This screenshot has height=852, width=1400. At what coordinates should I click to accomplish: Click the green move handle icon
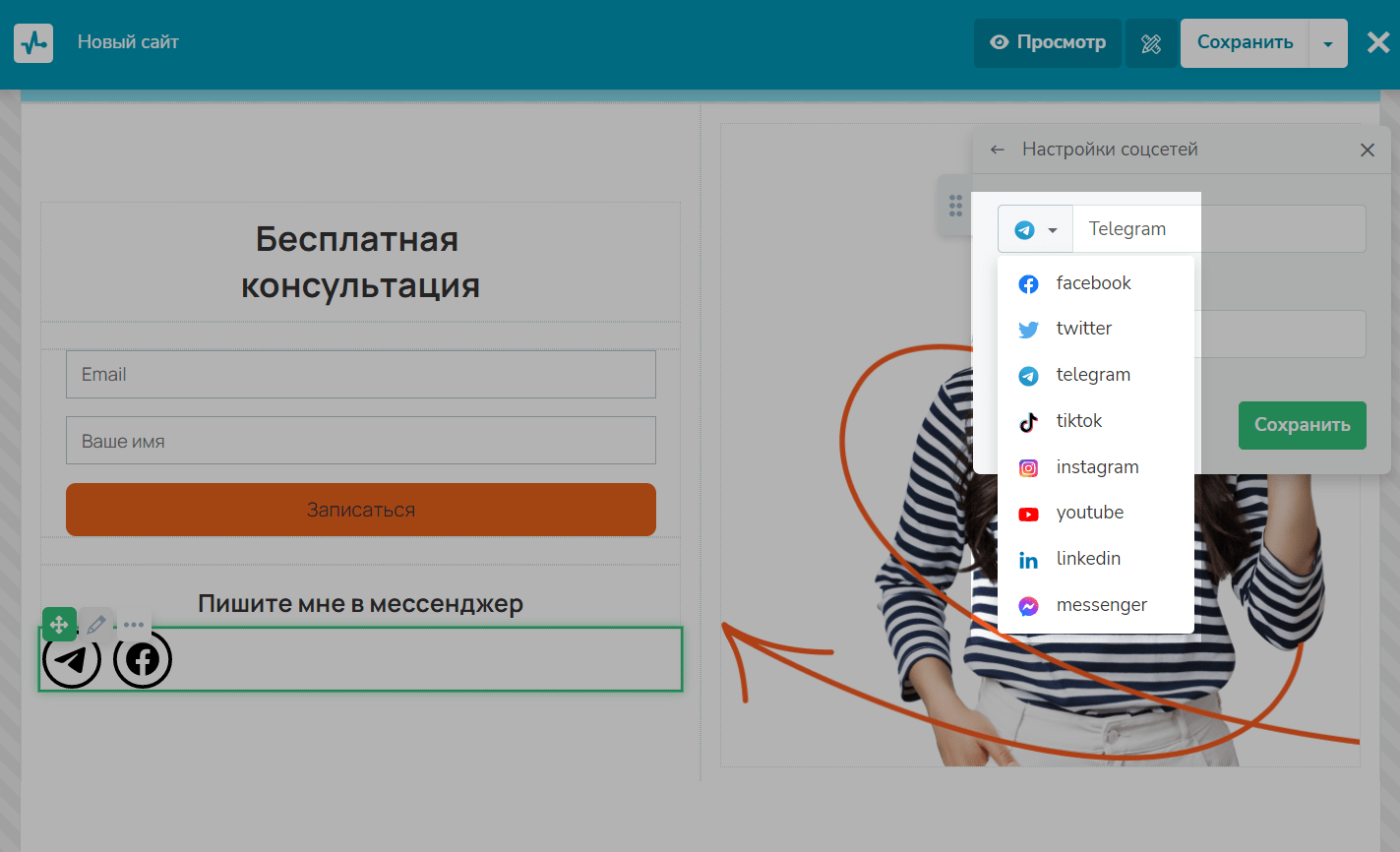tap(59, 624)
